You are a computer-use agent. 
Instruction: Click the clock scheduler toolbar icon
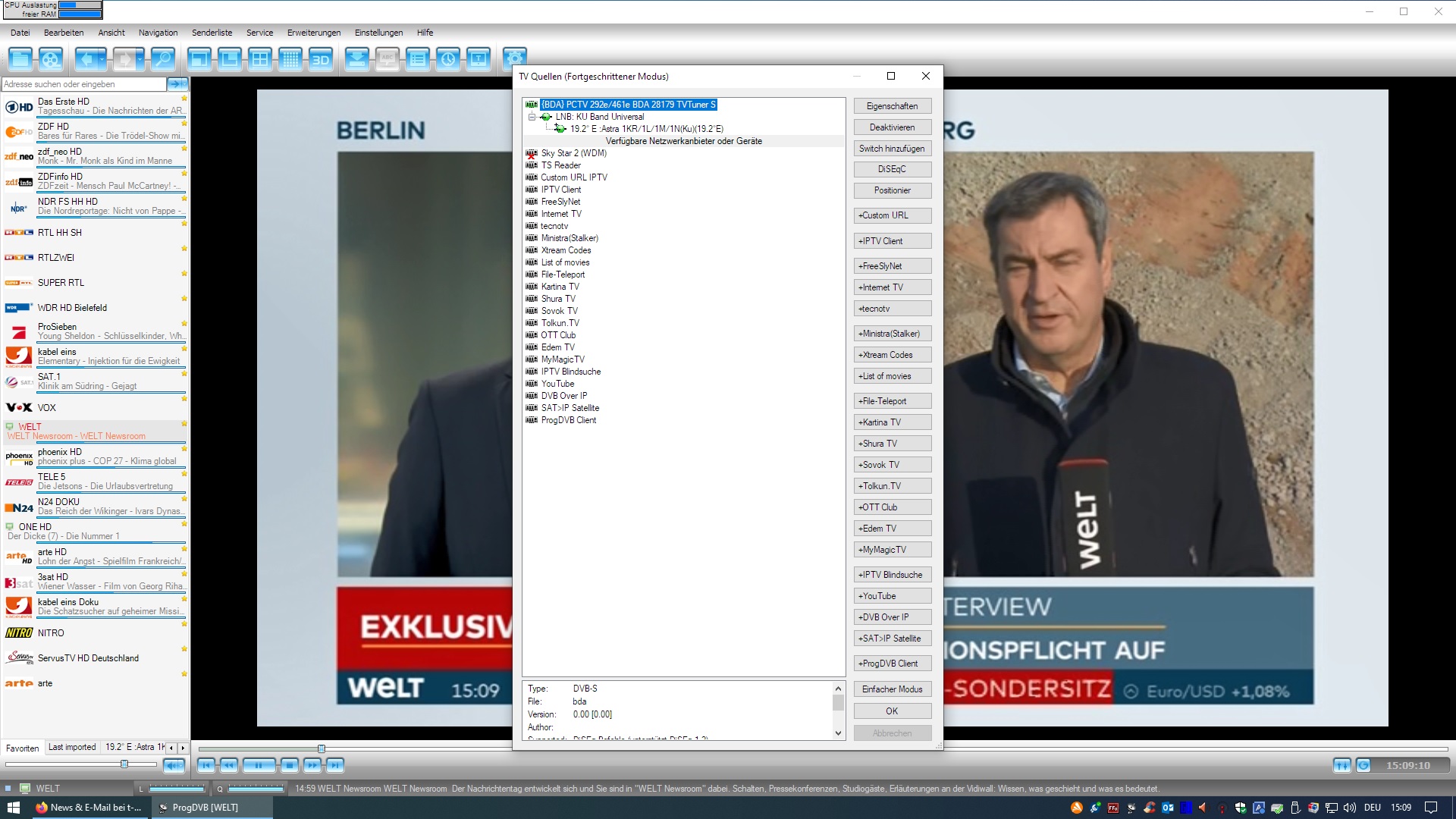tap(448, 59)
